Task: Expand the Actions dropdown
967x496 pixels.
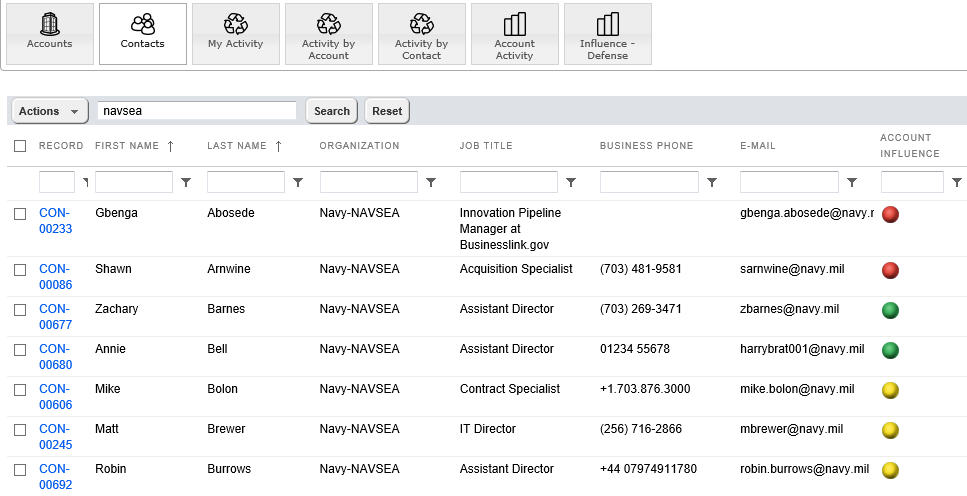Action: [x=49, y=111]
